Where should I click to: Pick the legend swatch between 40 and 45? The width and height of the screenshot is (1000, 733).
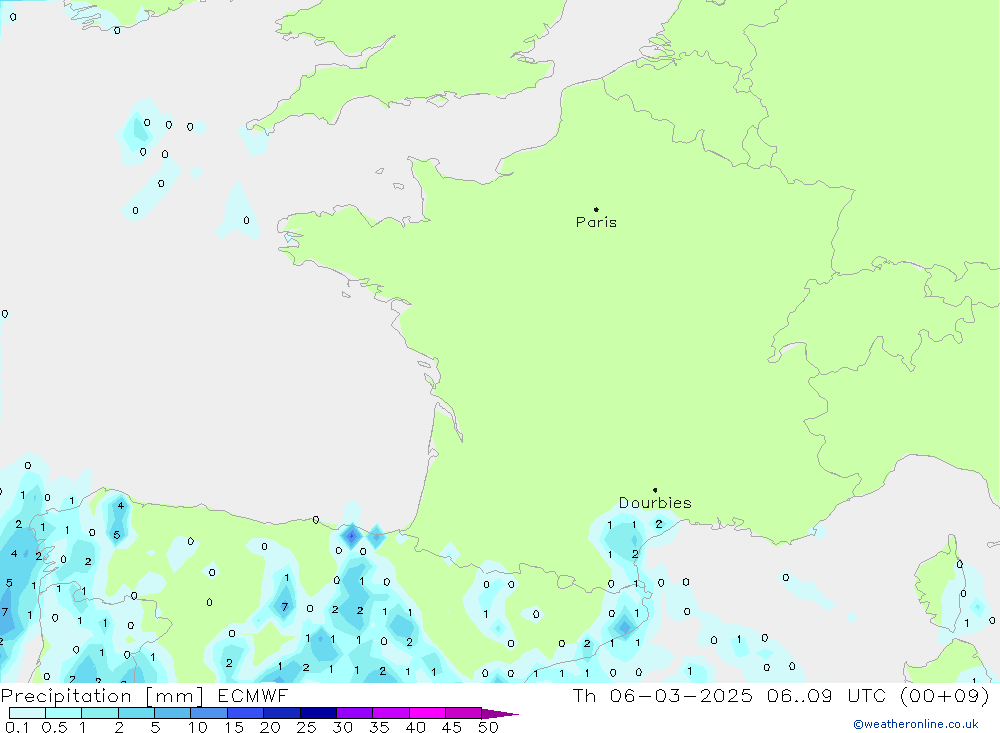point(427,713)
